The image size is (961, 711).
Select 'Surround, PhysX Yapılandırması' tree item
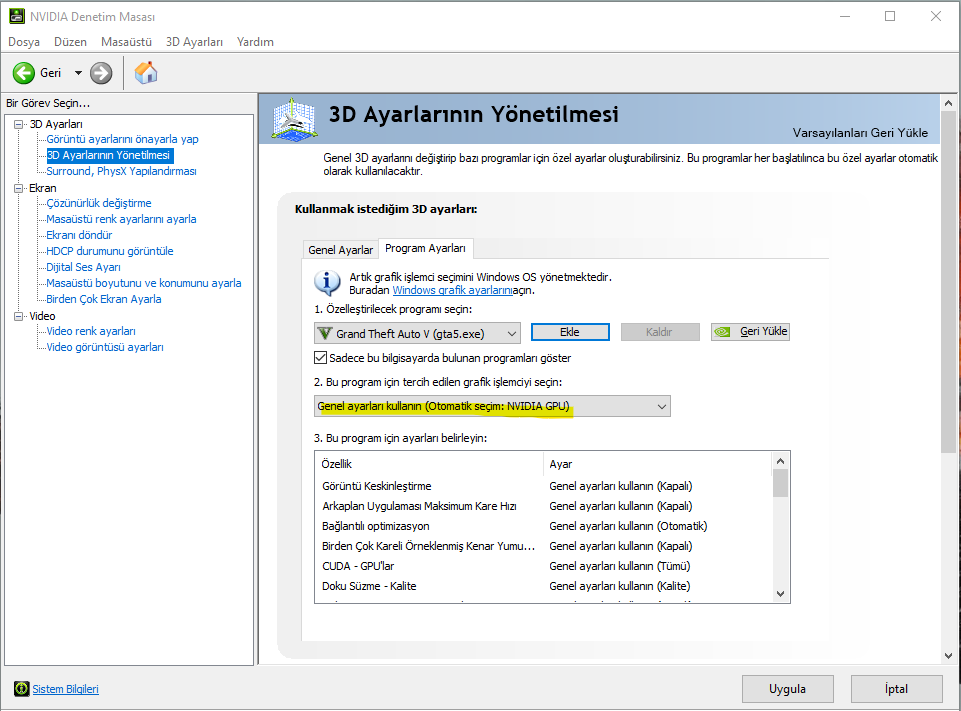pyautogui.click(x=121, y=171)
